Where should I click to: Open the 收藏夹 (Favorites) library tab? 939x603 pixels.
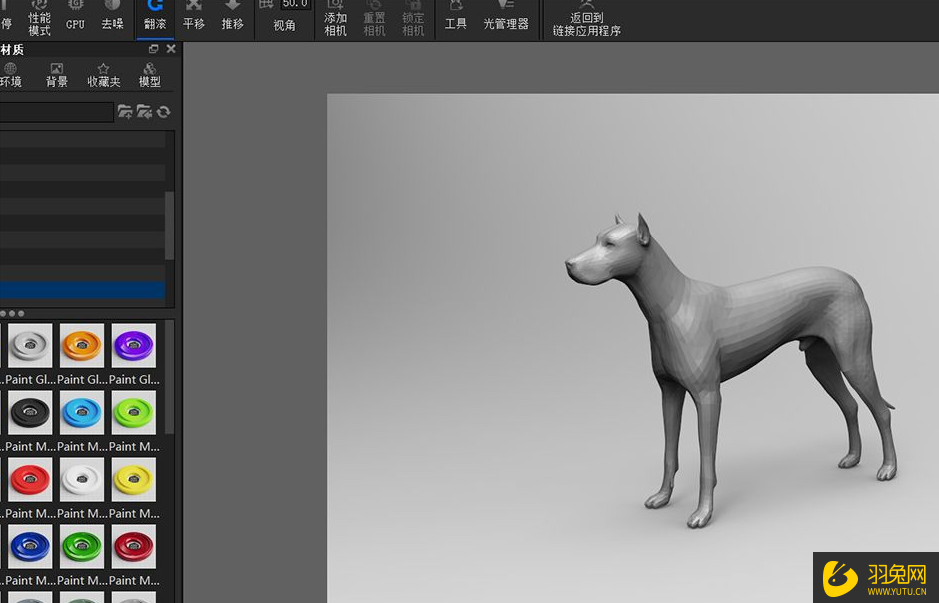tap(103, 75)
